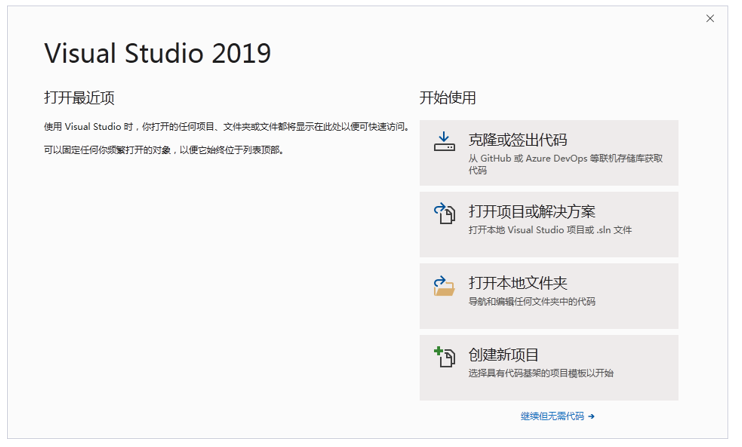Click the open local folder icon
Screen dimensions: 742x447
pyautogui.click(x=444, y=286)
